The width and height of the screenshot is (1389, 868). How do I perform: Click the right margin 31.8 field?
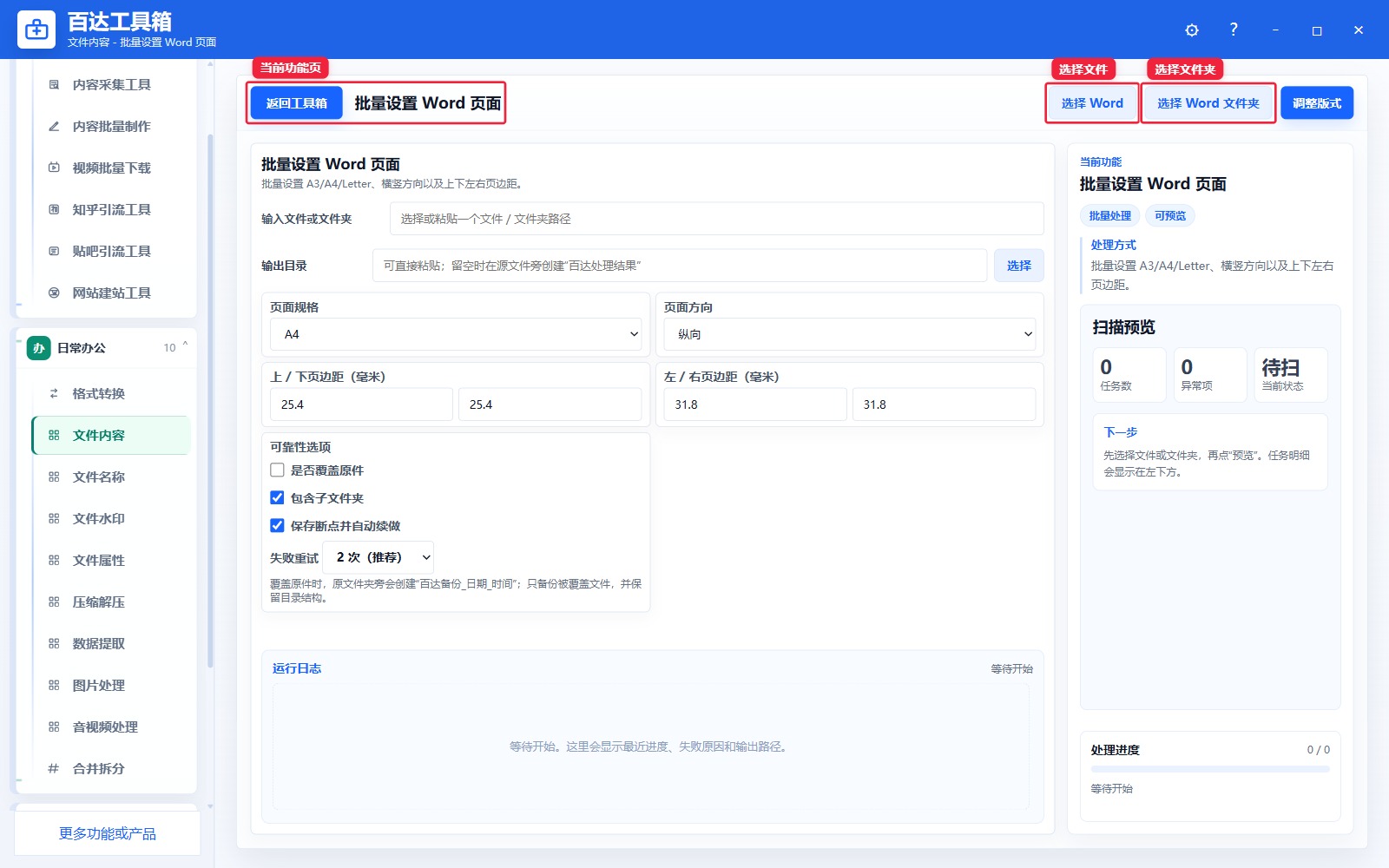coord(944,404)
